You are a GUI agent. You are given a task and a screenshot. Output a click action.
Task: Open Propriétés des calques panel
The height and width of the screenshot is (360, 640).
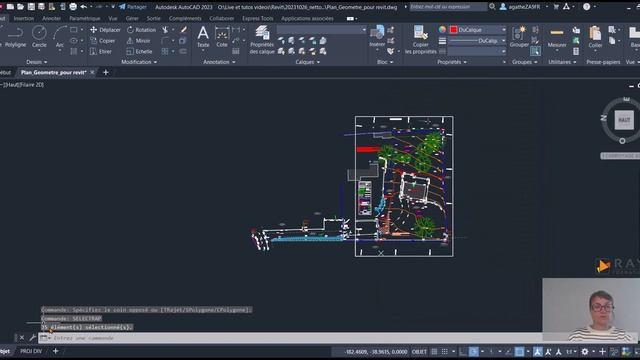(262, 40)
